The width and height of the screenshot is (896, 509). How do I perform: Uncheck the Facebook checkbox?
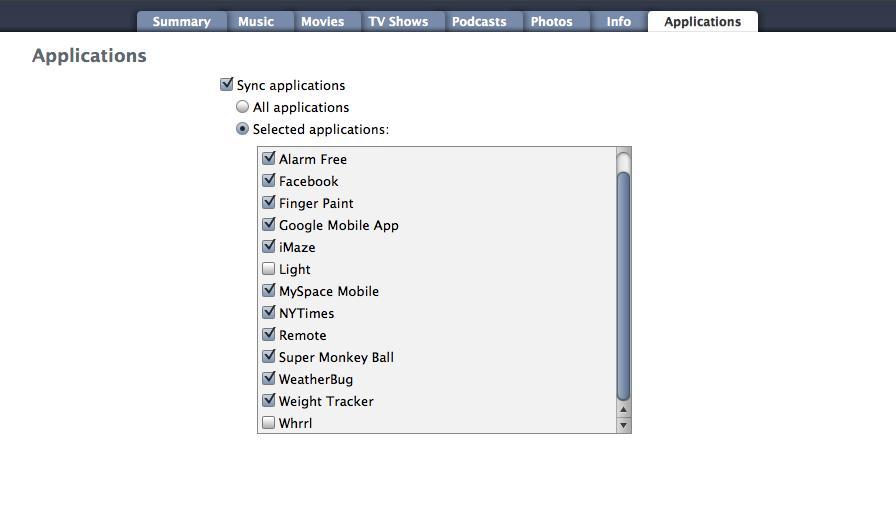(269, 181)
